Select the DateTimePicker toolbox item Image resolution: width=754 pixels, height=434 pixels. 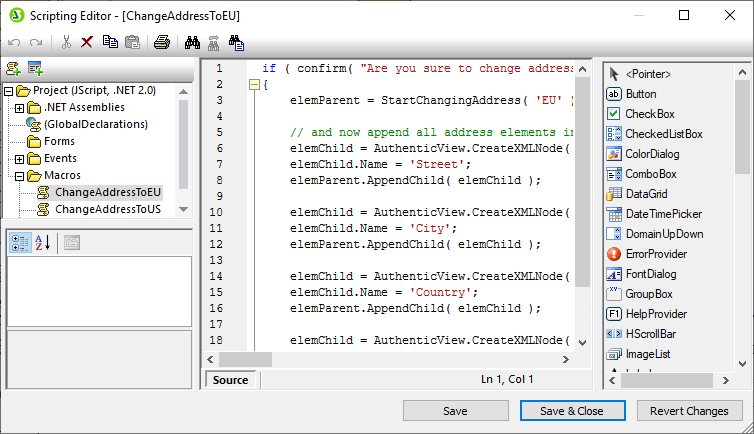(663, 214)
